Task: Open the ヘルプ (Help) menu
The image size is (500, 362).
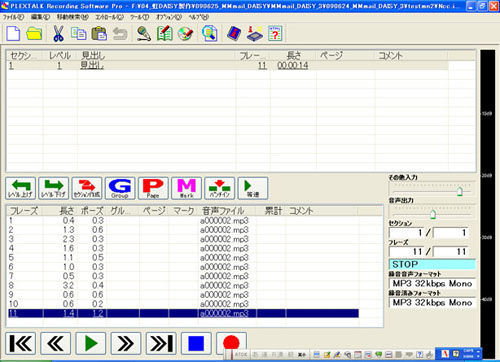Action: 198,17
